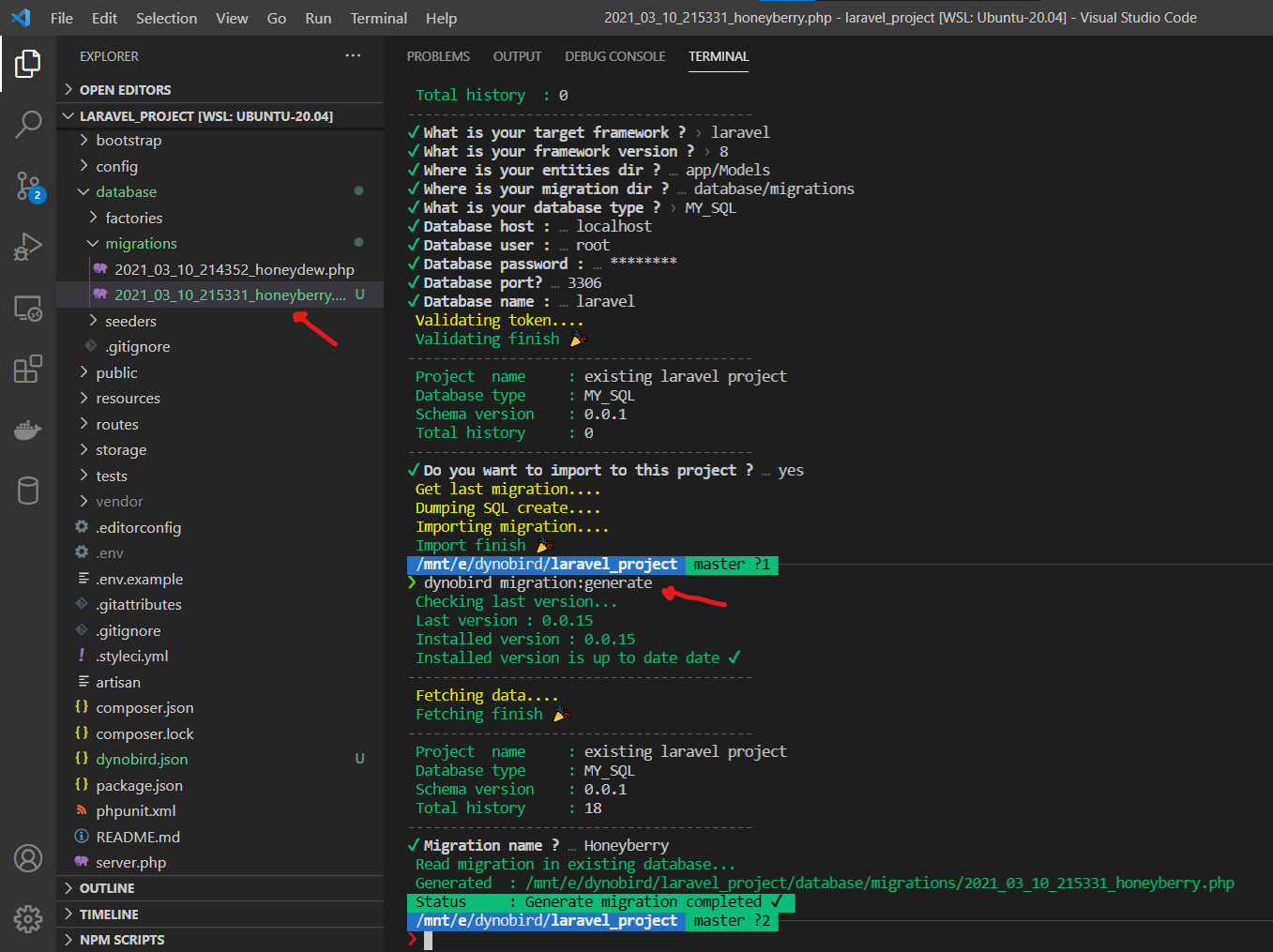Open the File menu
This screenshot has height=952, width=1273.
pyautogui.click(x=62, y=18)
